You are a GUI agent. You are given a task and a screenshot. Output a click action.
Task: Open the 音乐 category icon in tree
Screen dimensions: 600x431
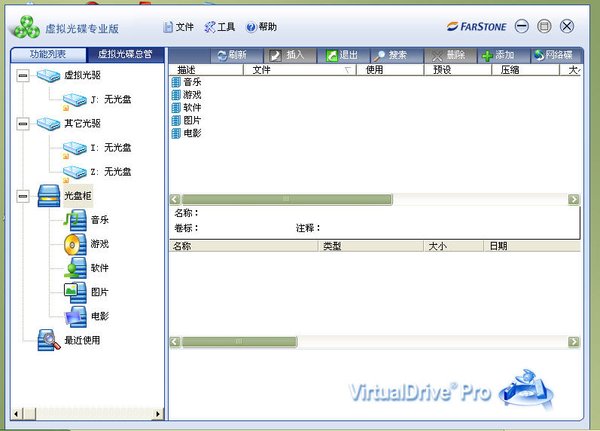pos(75,220)
